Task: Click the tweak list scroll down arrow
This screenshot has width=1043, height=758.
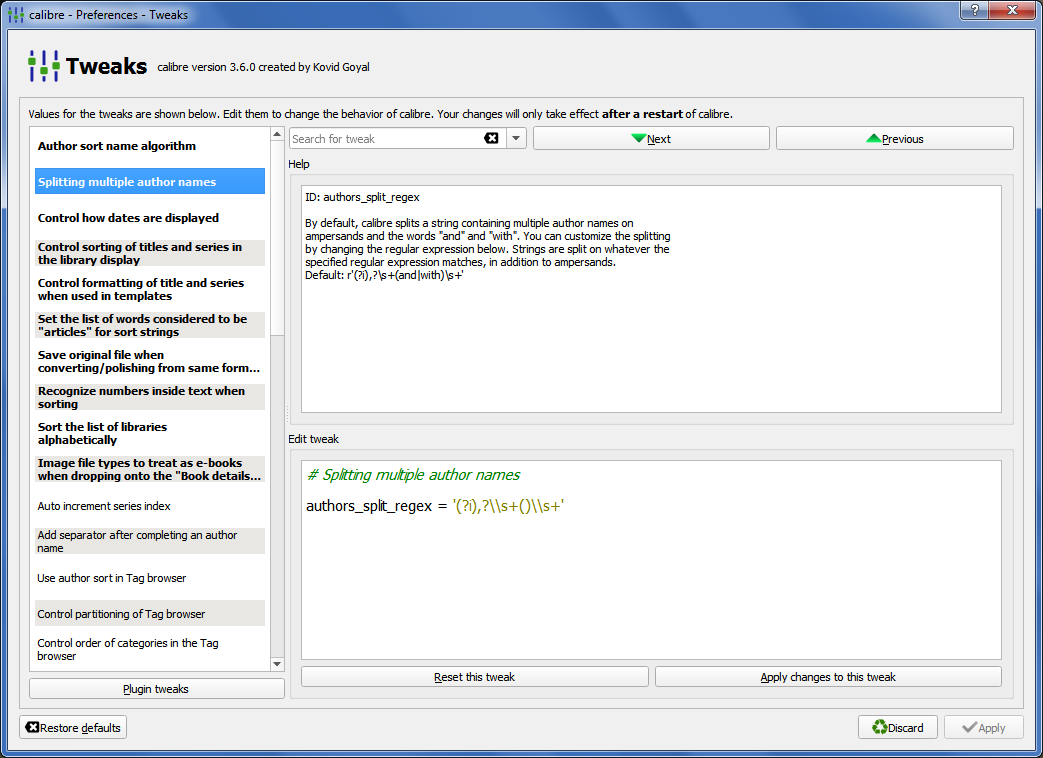Action: 277,664
